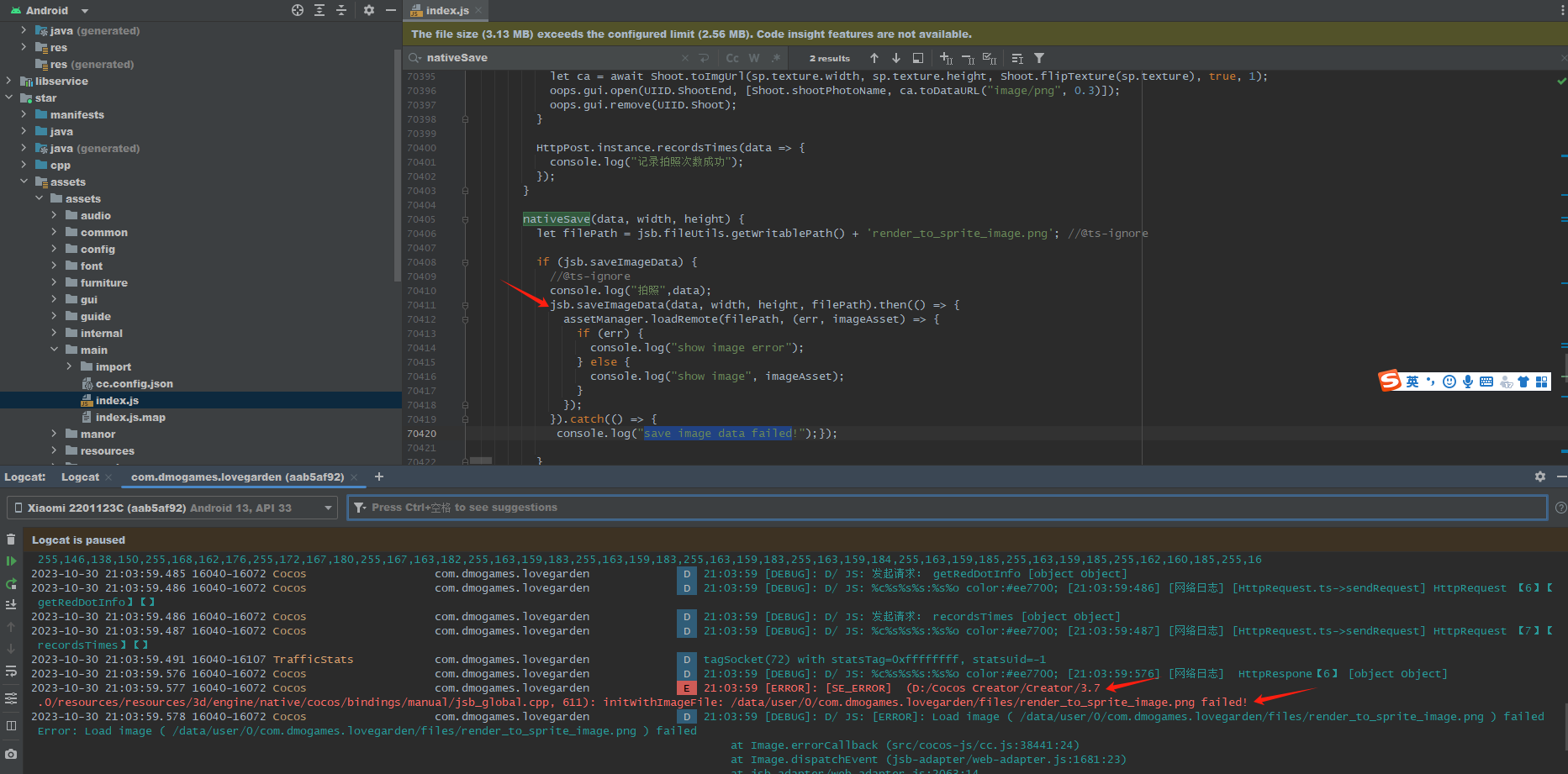Select the com.dmogames.lovegarden logcat tab
This screenshot has height=774, width=1568.
pos(237,477)
